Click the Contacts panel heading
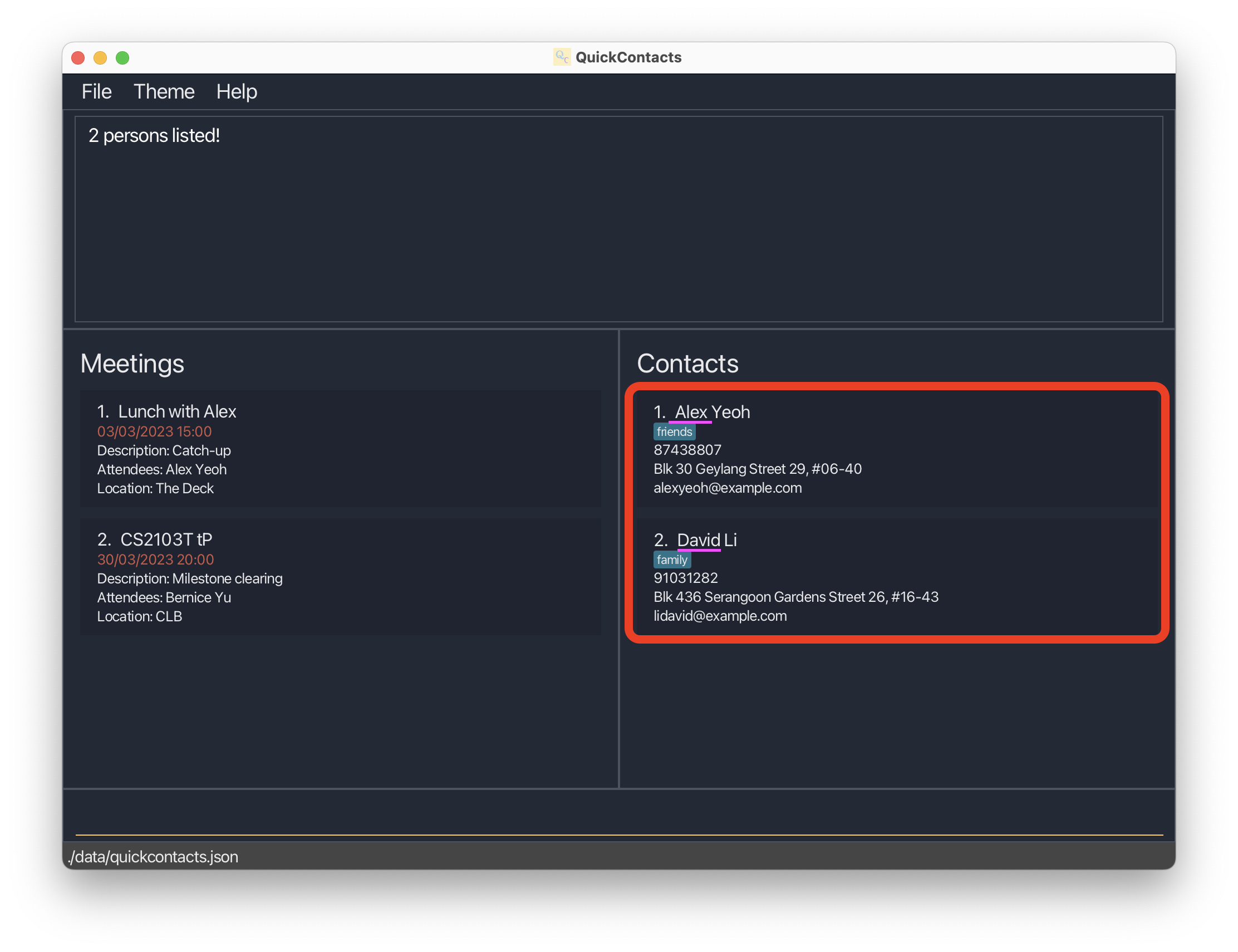The width and height of the screenshot is (1238, 952). (687, 364)
